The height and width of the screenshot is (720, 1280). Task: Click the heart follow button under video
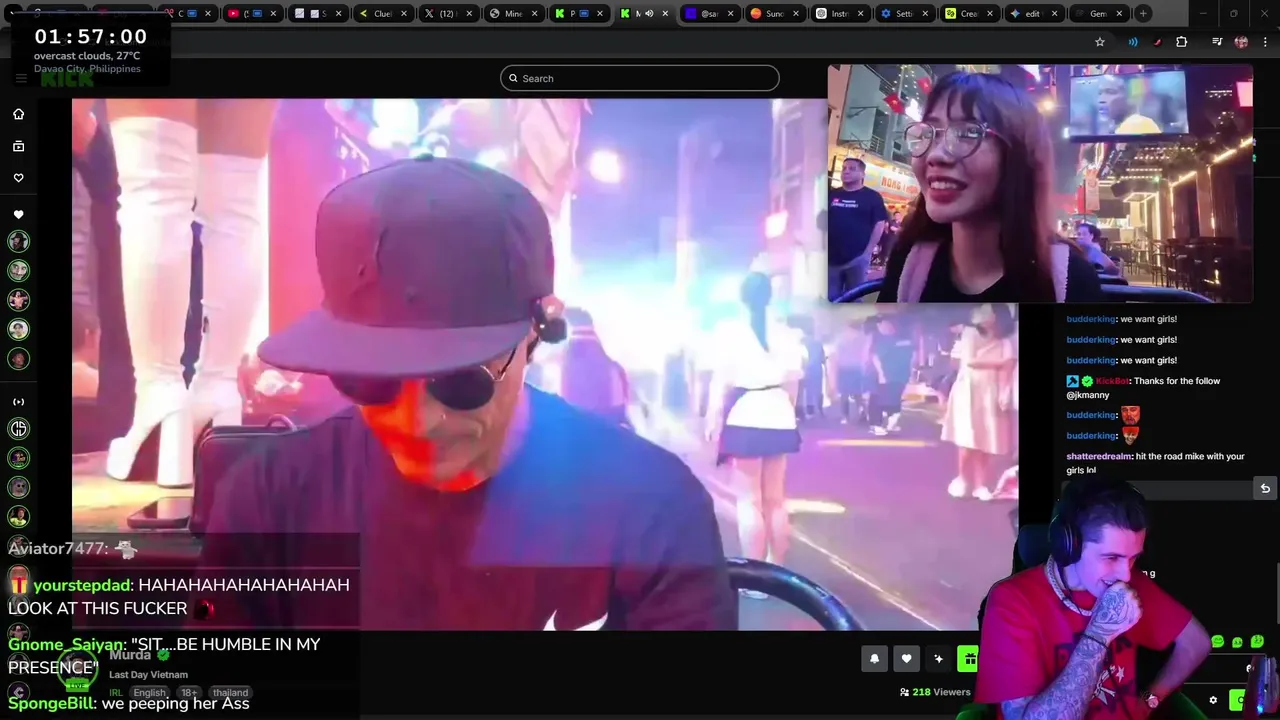pos(906,658)
